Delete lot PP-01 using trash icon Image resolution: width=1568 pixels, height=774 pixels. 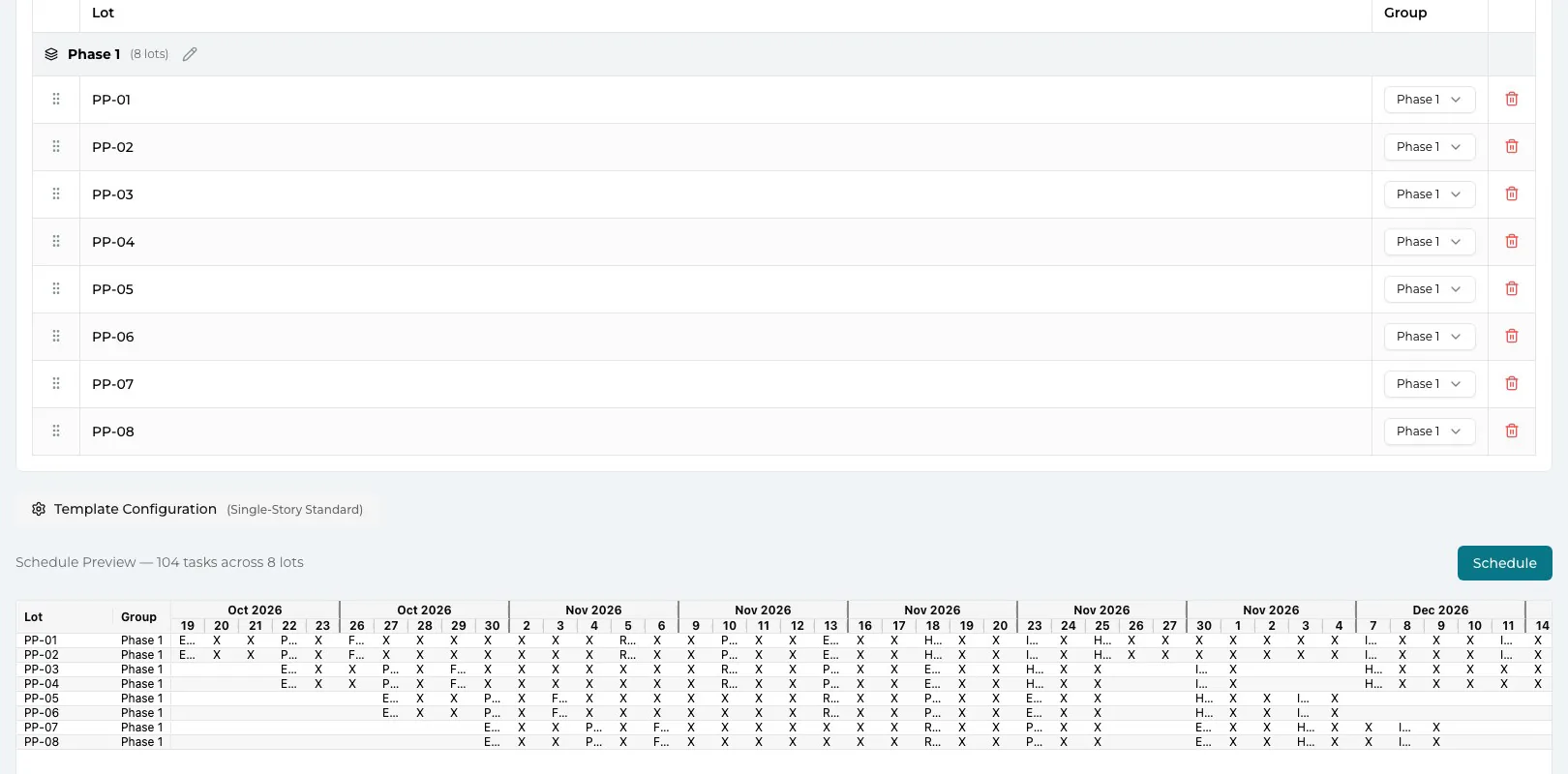click(1511, 99)
